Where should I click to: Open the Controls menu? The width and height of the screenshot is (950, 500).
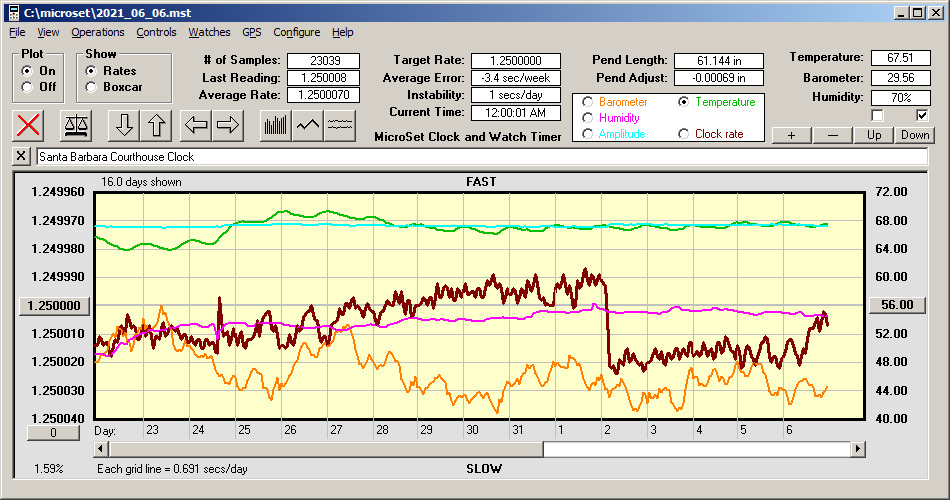(x=156, y=32)
